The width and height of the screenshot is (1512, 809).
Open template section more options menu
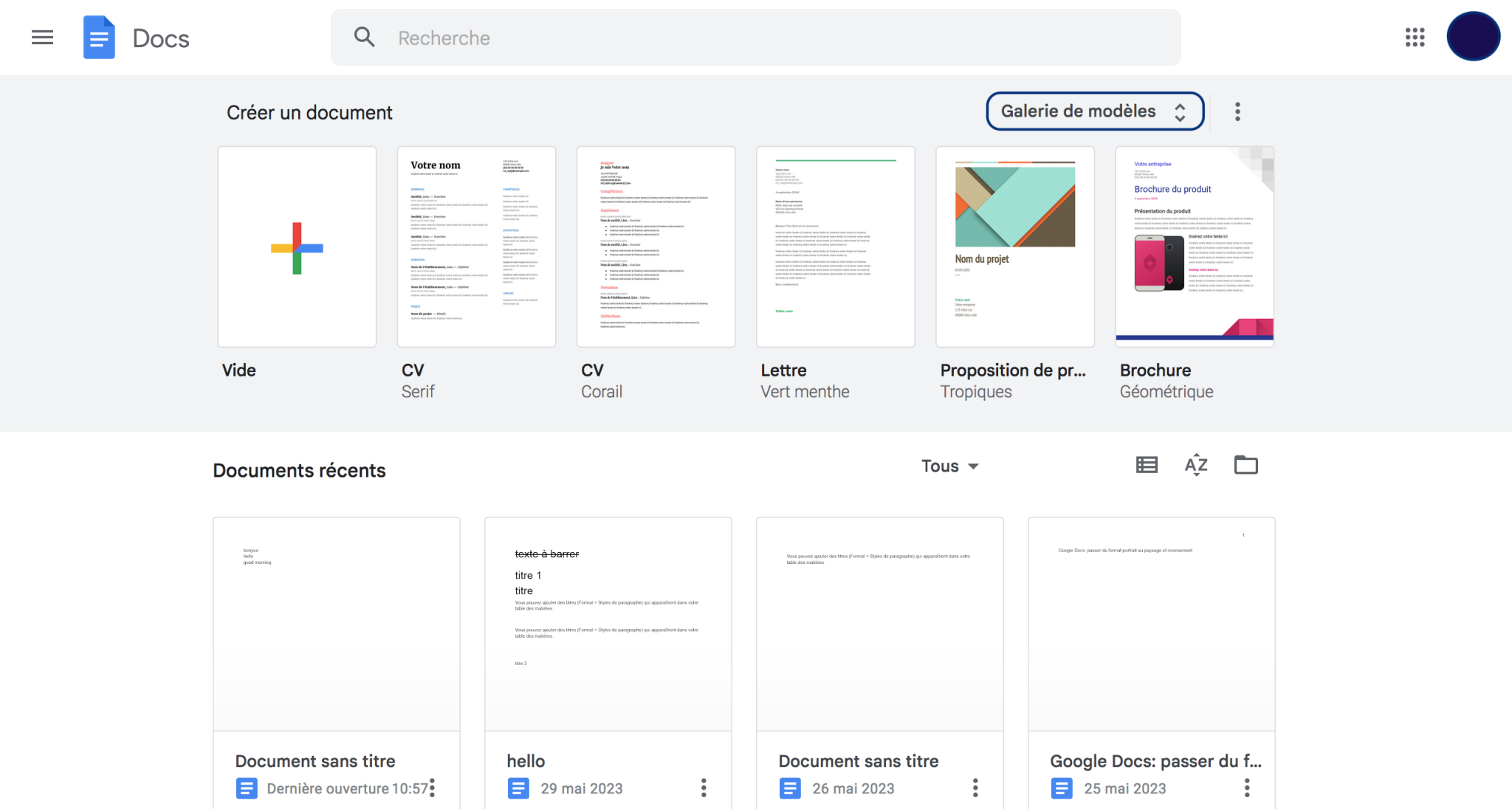coord(1238,111)
